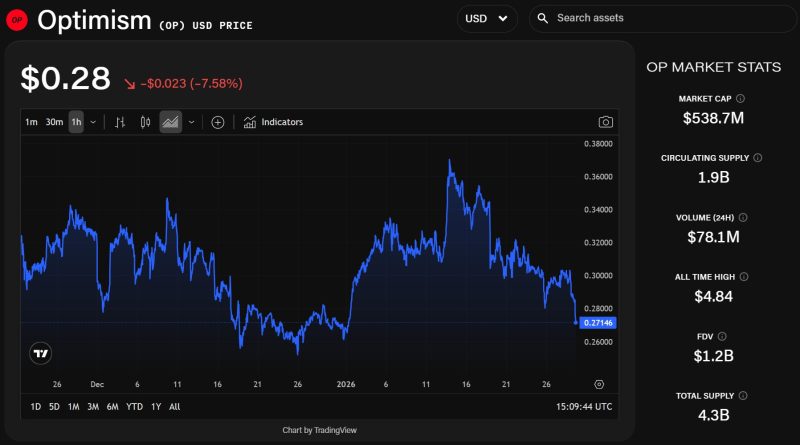Take a chart snapshot with camera icon
The image size is (800, 445).
[605, 122]
